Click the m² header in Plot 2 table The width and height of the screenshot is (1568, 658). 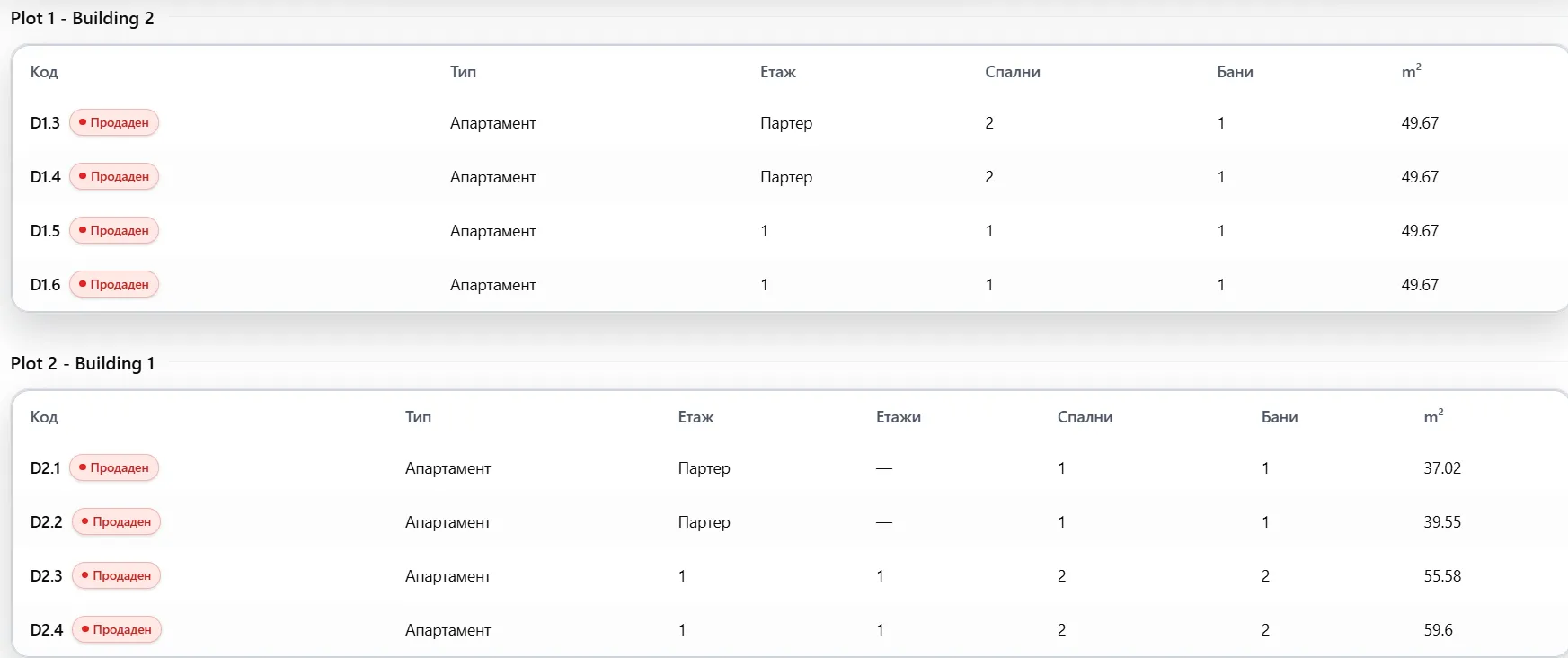pos(1433,416)
